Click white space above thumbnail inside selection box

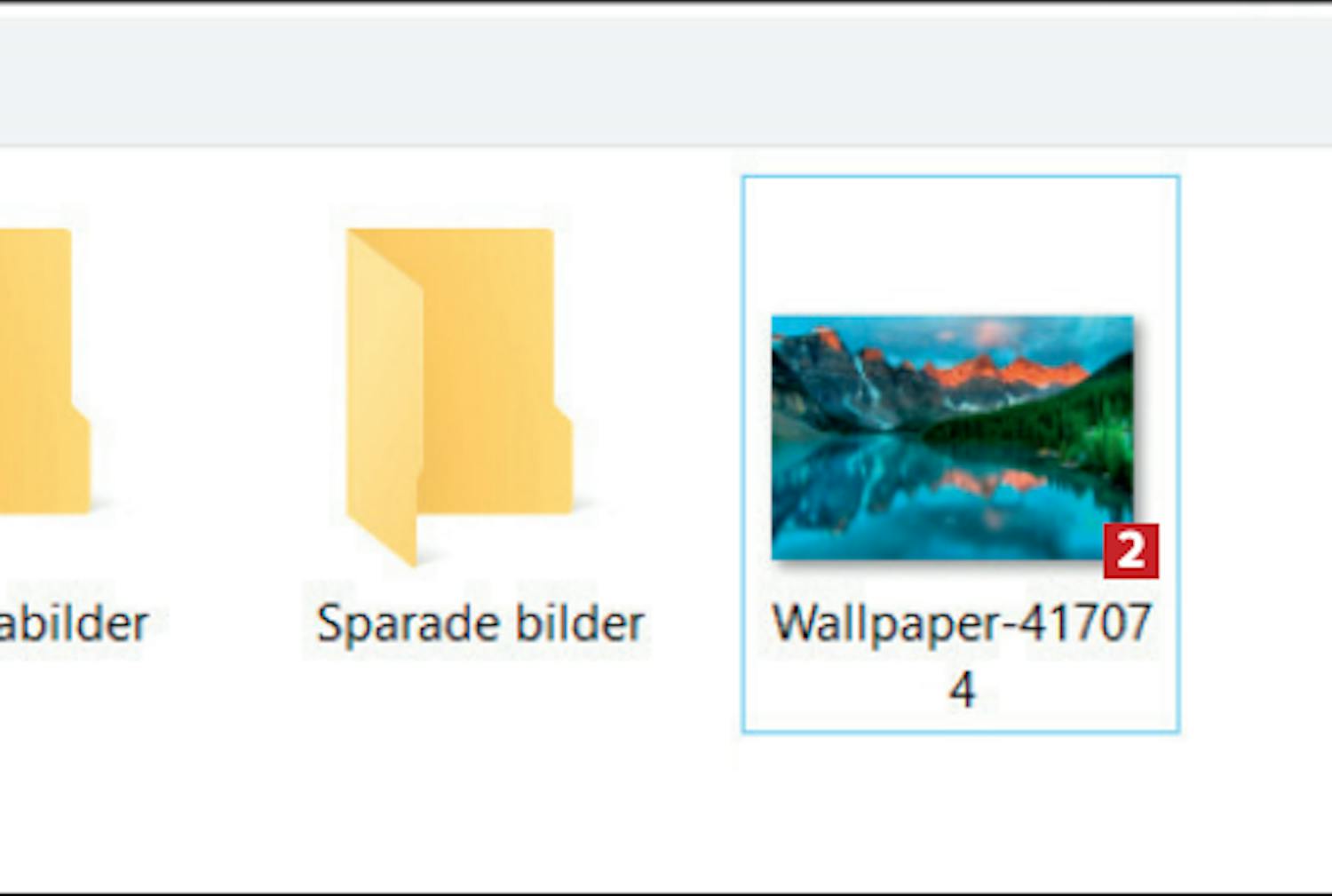[x=961, y=244]
